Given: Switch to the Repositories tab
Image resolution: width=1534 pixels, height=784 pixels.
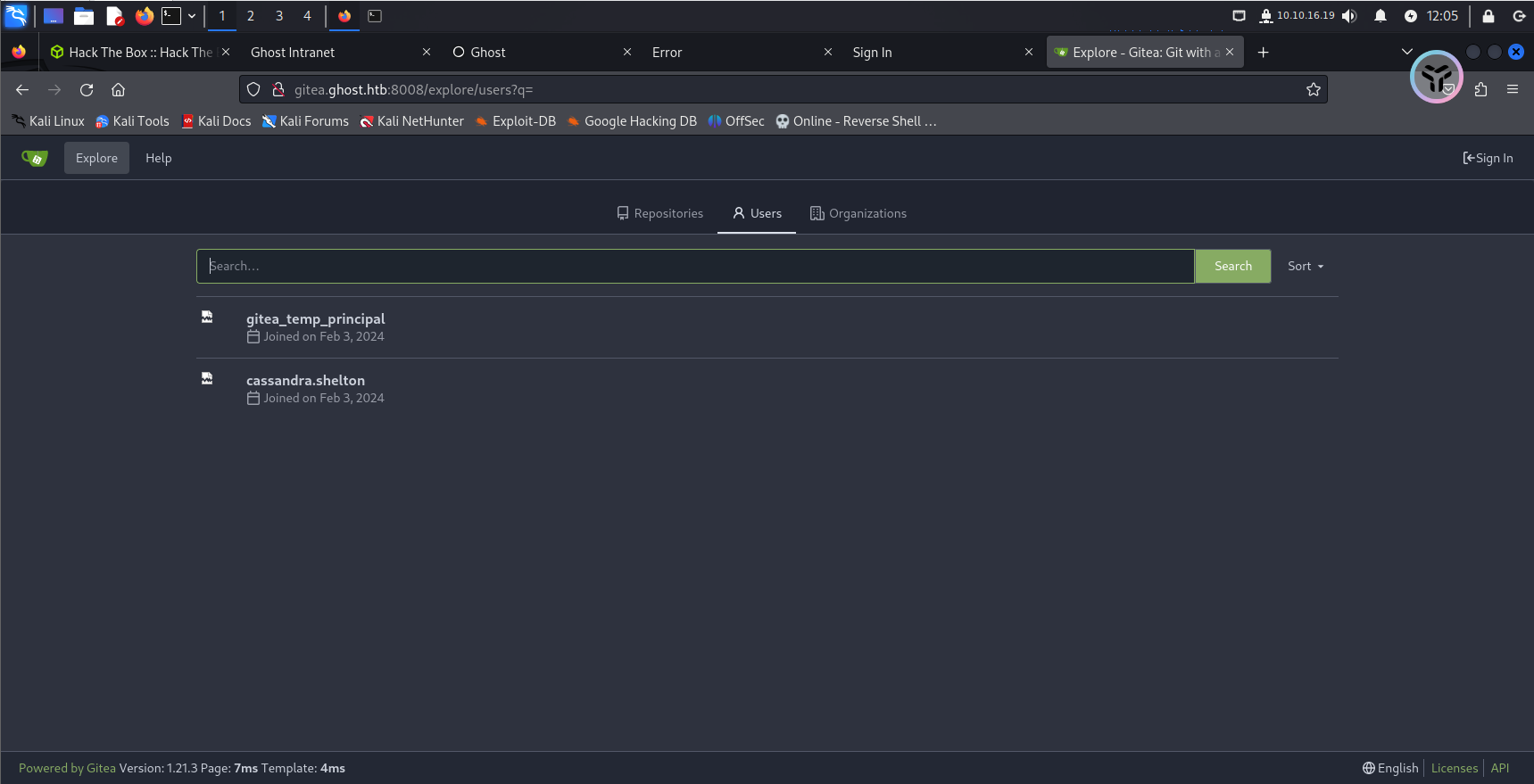Looking at the screenshot, I should 660,214.
